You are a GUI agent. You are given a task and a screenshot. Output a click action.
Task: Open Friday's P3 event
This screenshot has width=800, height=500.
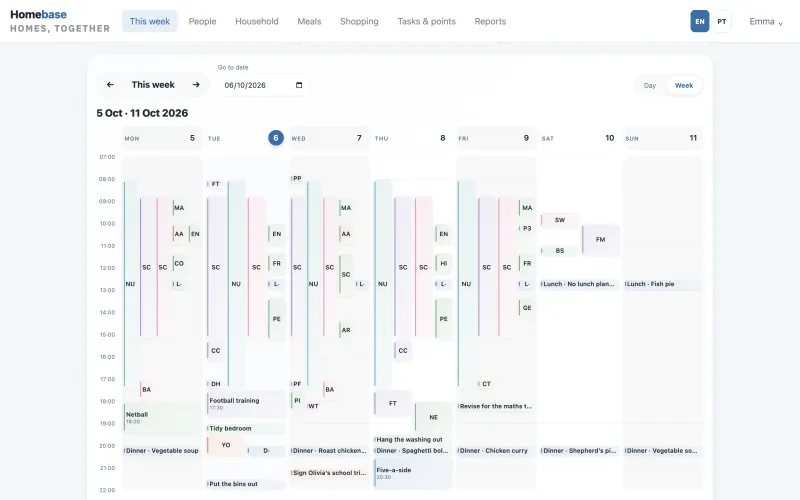click(527, 228)
